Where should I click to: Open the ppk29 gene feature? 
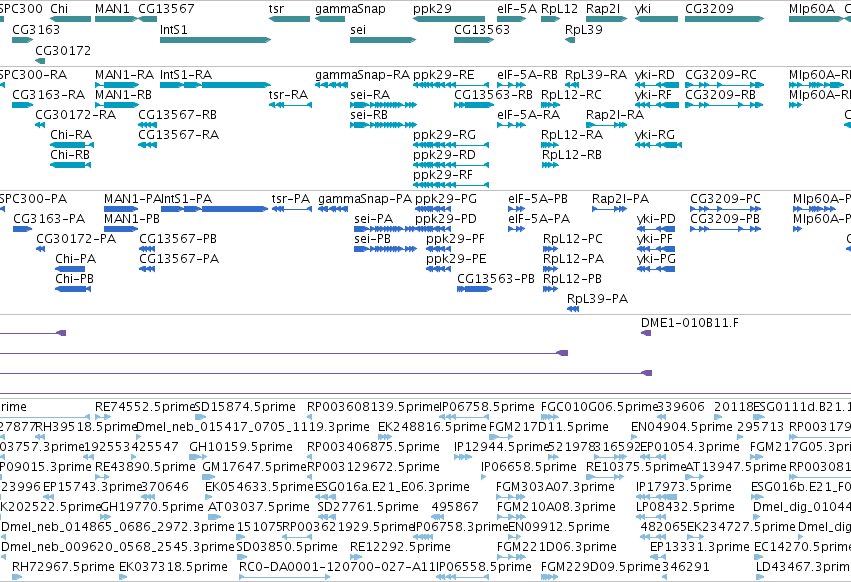click(x=449, y=19)
